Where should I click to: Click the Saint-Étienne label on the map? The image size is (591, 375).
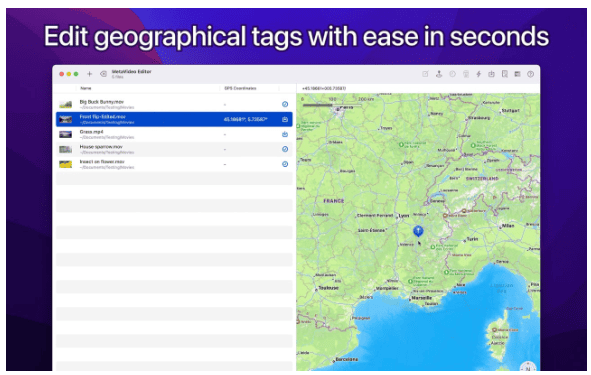coord(371,230)
